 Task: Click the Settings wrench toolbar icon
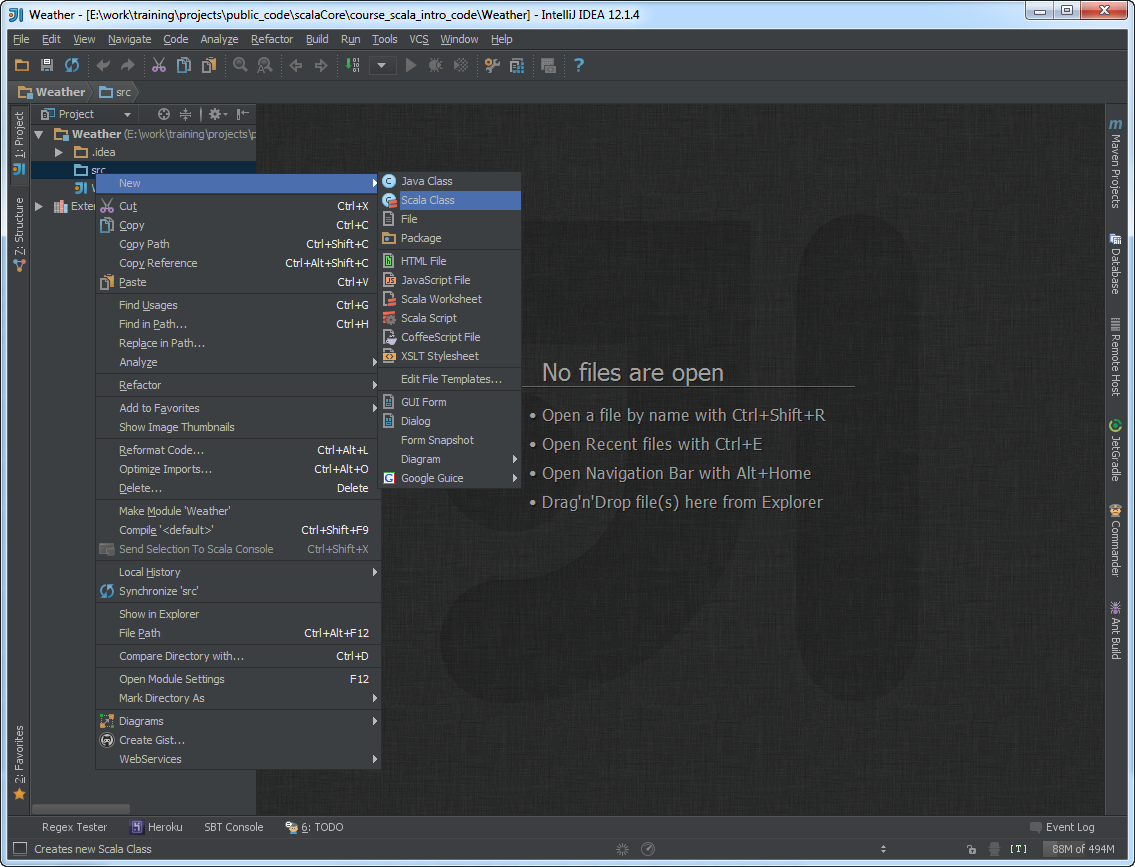point(492,65)
